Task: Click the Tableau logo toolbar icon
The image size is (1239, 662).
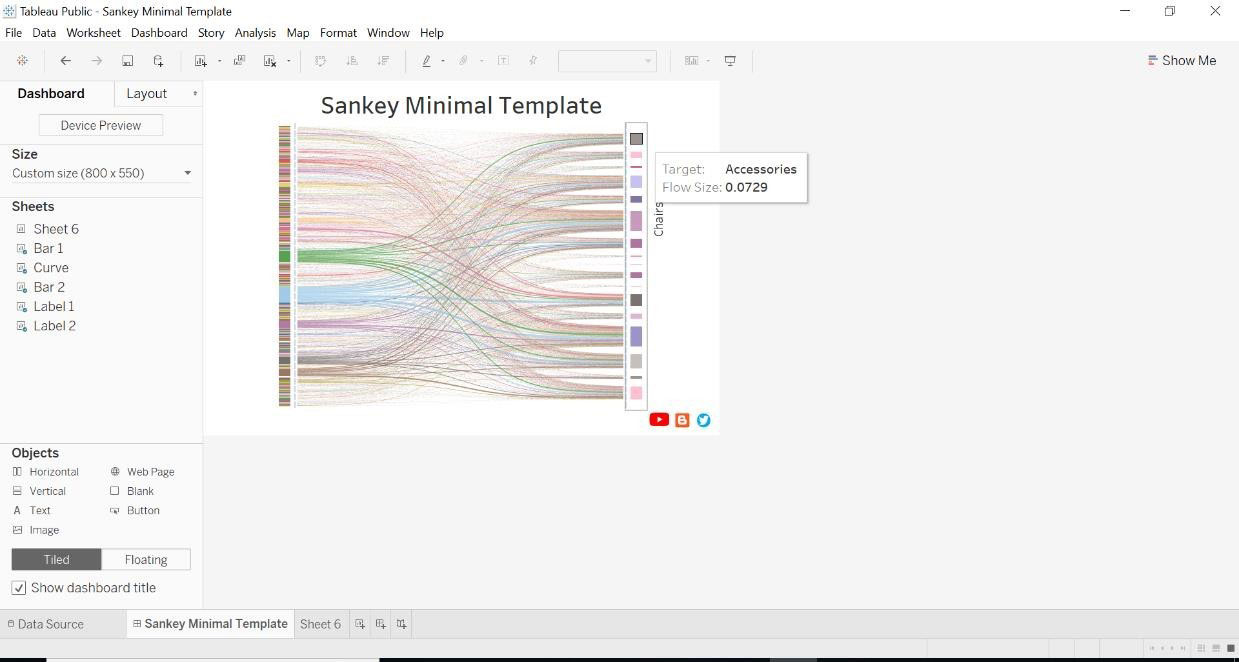Action: (22, 60)
